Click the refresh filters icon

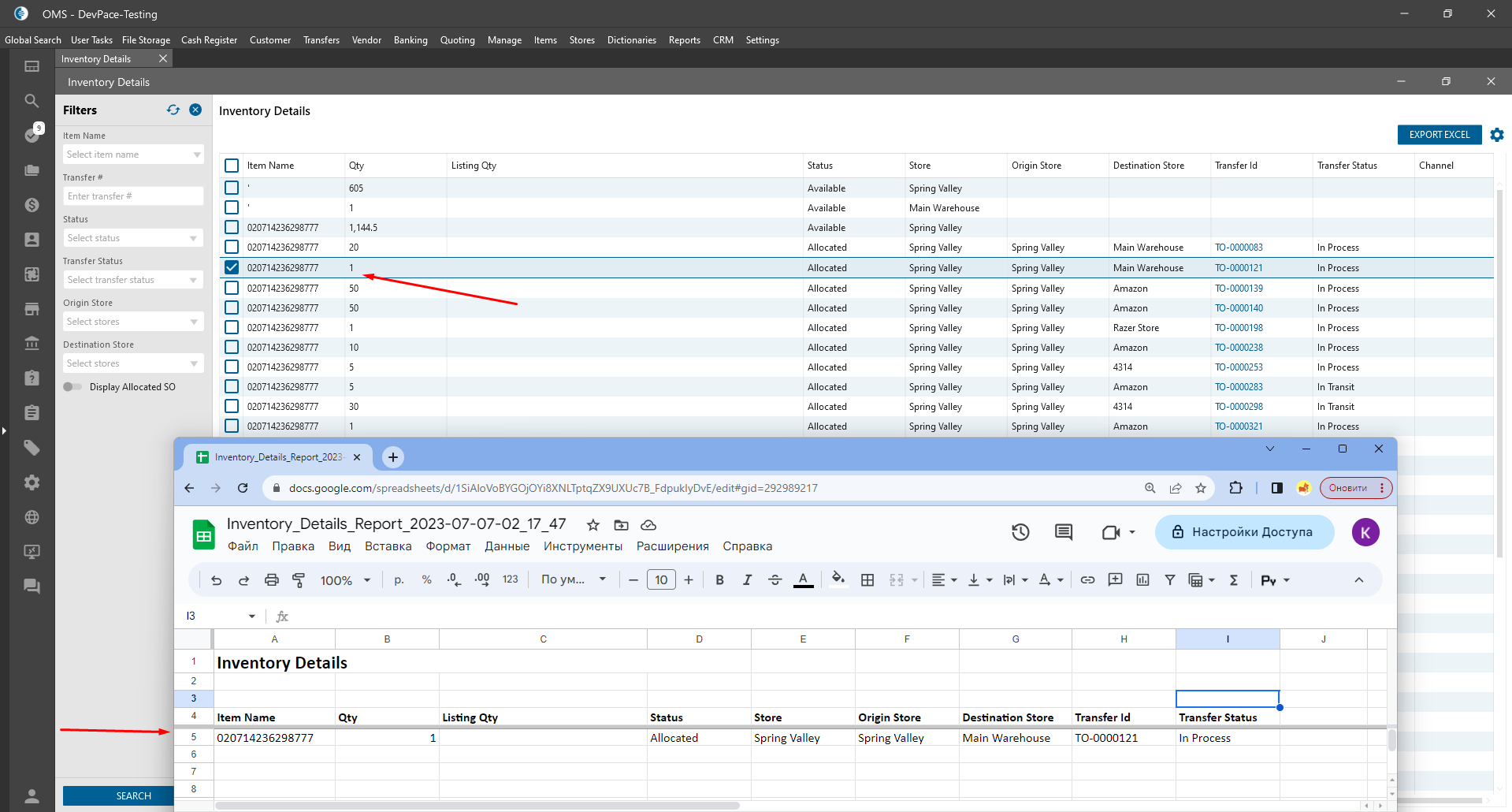[x=173, y=110]
